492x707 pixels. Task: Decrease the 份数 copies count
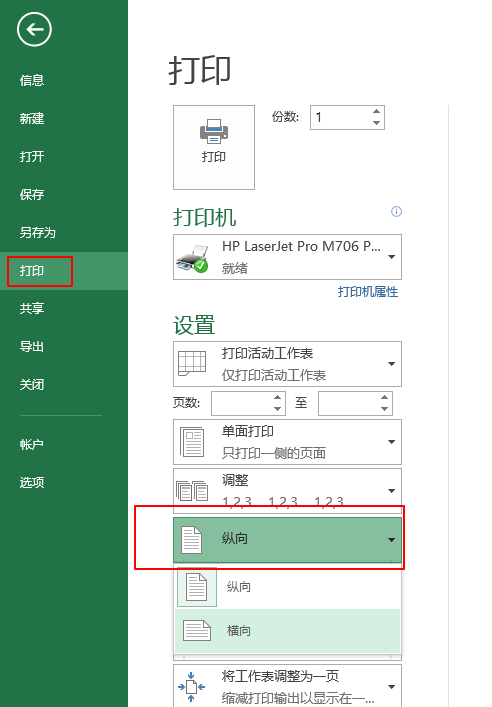pyautogui.click(x=377, y=123)
